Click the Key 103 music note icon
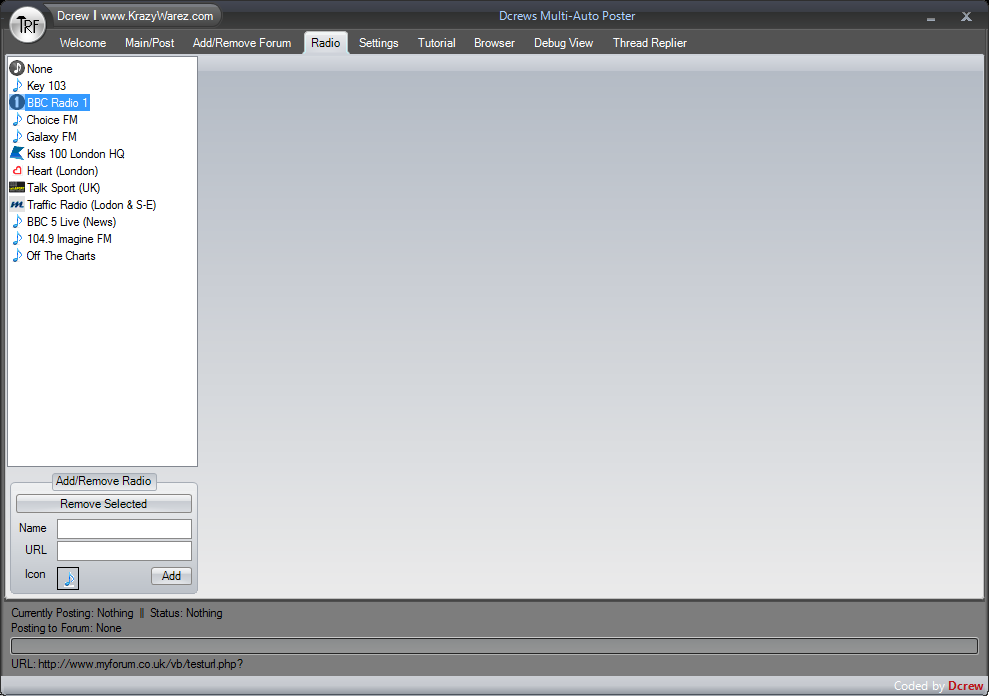 click(x=17, y=85)
